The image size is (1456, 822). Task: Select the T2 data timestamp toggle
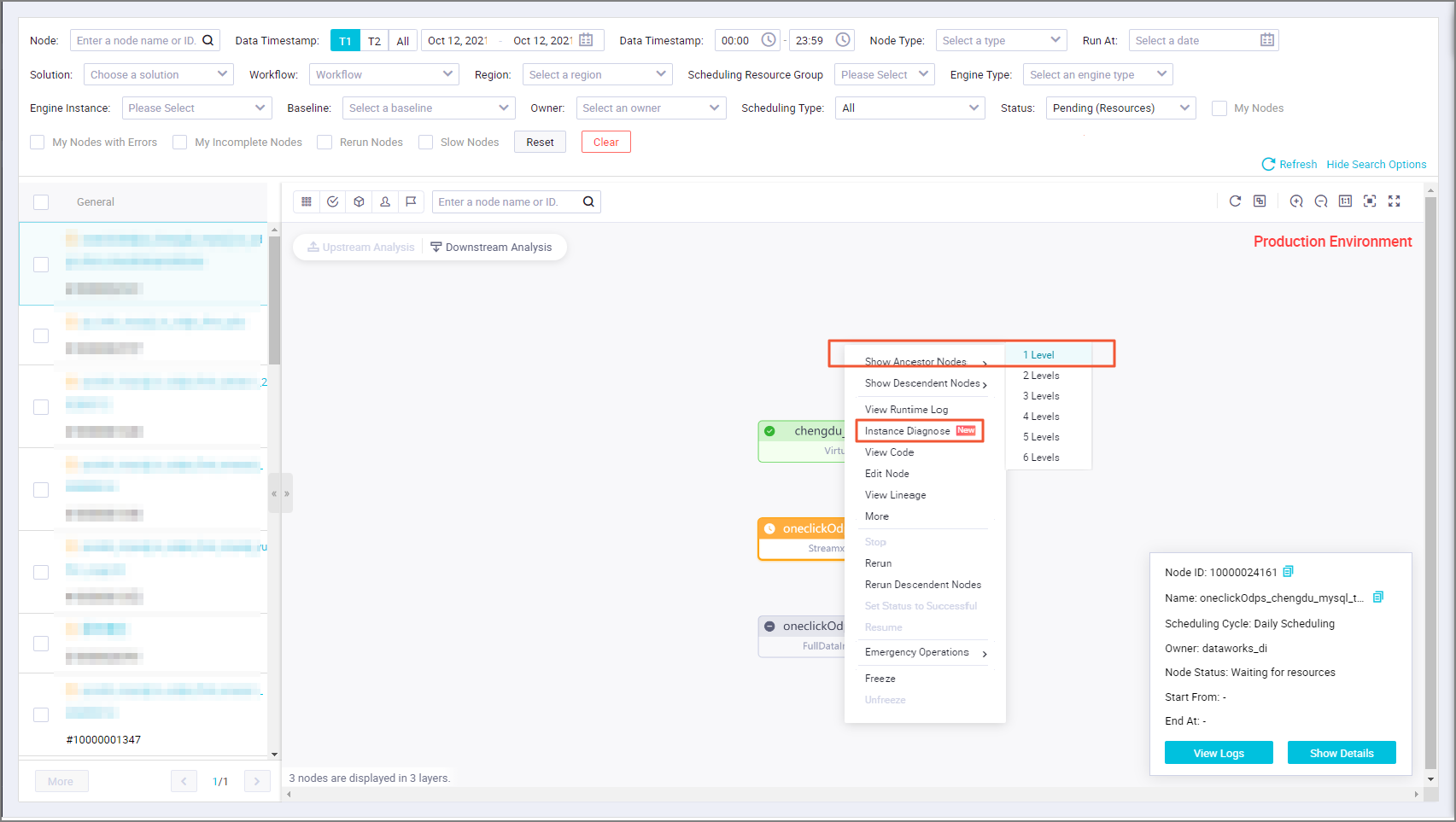374,40
